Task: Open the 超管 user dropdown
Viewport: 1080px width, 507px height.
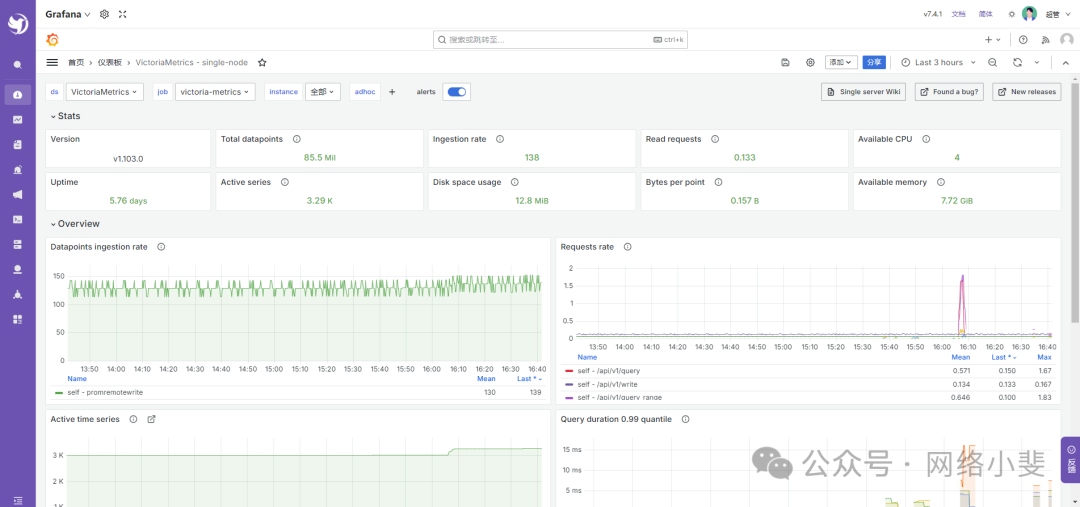Action: tap(1059, 14)
